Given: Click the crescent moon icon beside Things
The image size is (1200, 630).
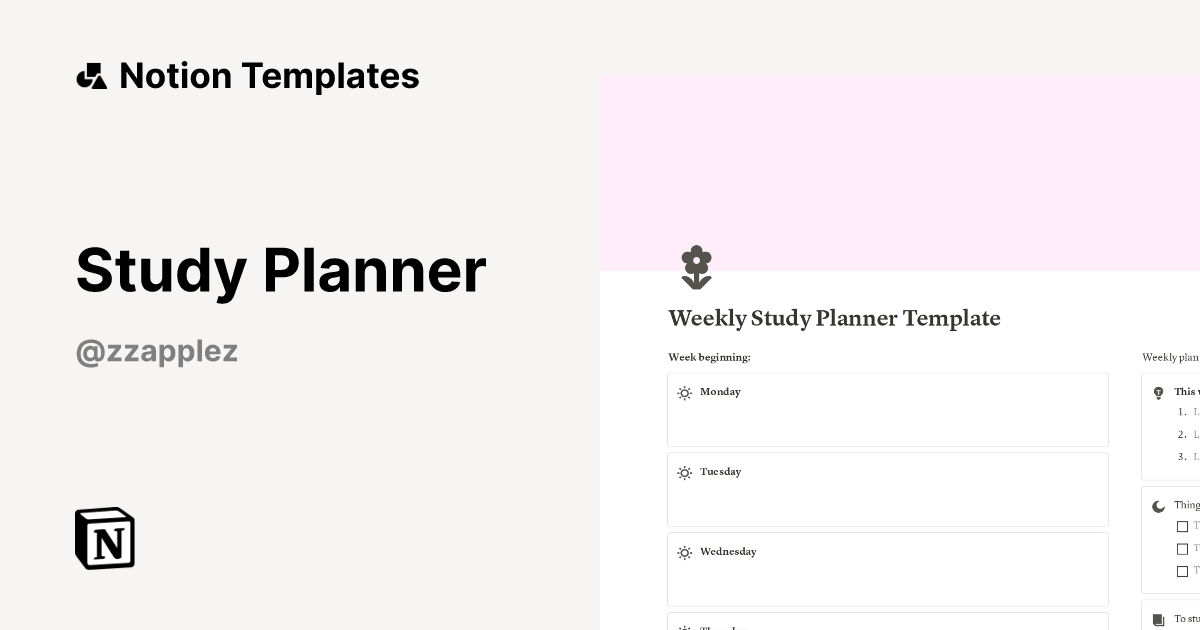Looking at the screenshot, I should coord(1158,506).
